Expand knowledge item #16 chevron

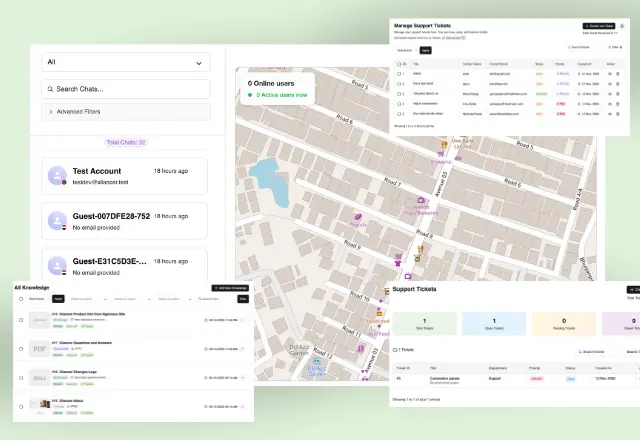(242, 378)
